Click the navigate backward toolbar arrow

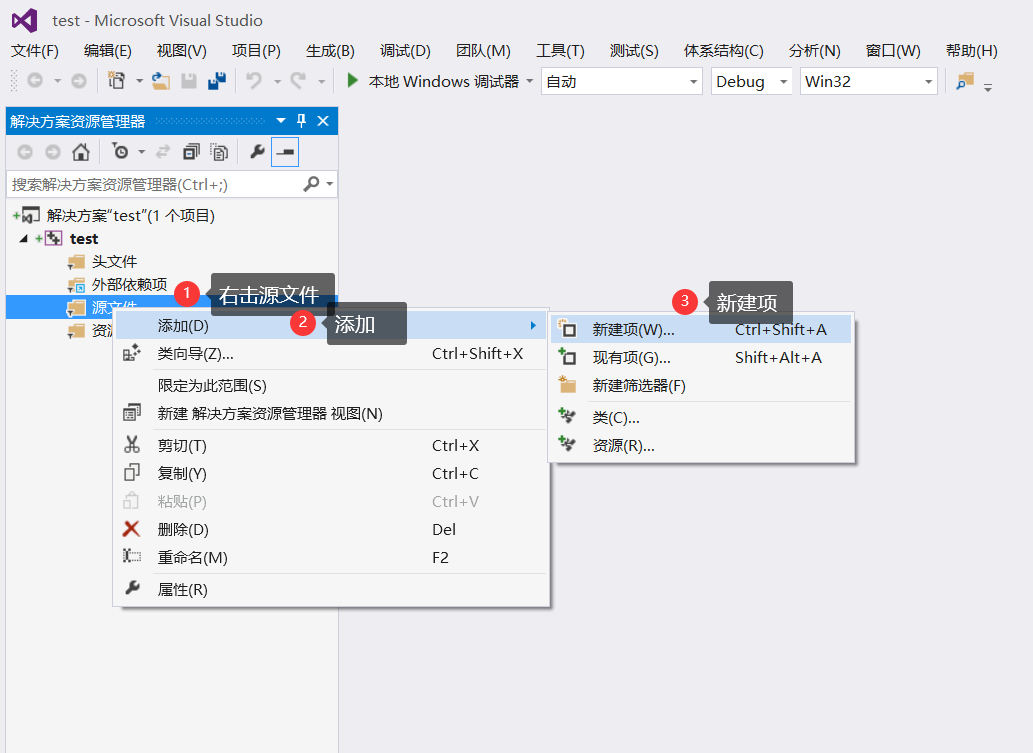pyautogui.click(x=35, y=81)
